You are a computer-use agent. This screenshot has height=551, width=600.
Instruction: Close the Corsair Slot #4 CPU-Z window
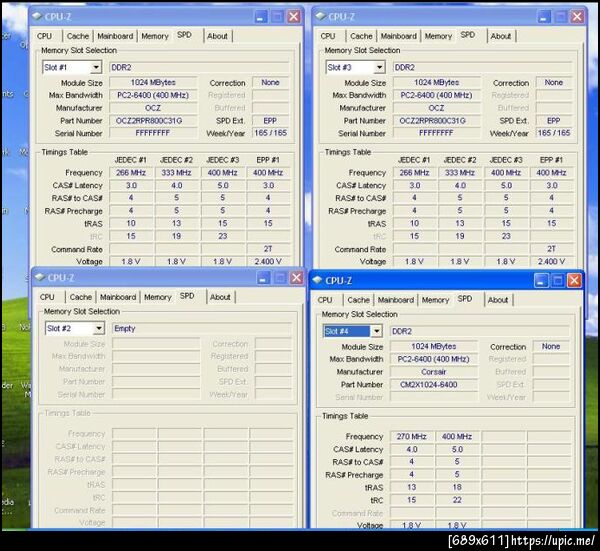click(574, 280)
